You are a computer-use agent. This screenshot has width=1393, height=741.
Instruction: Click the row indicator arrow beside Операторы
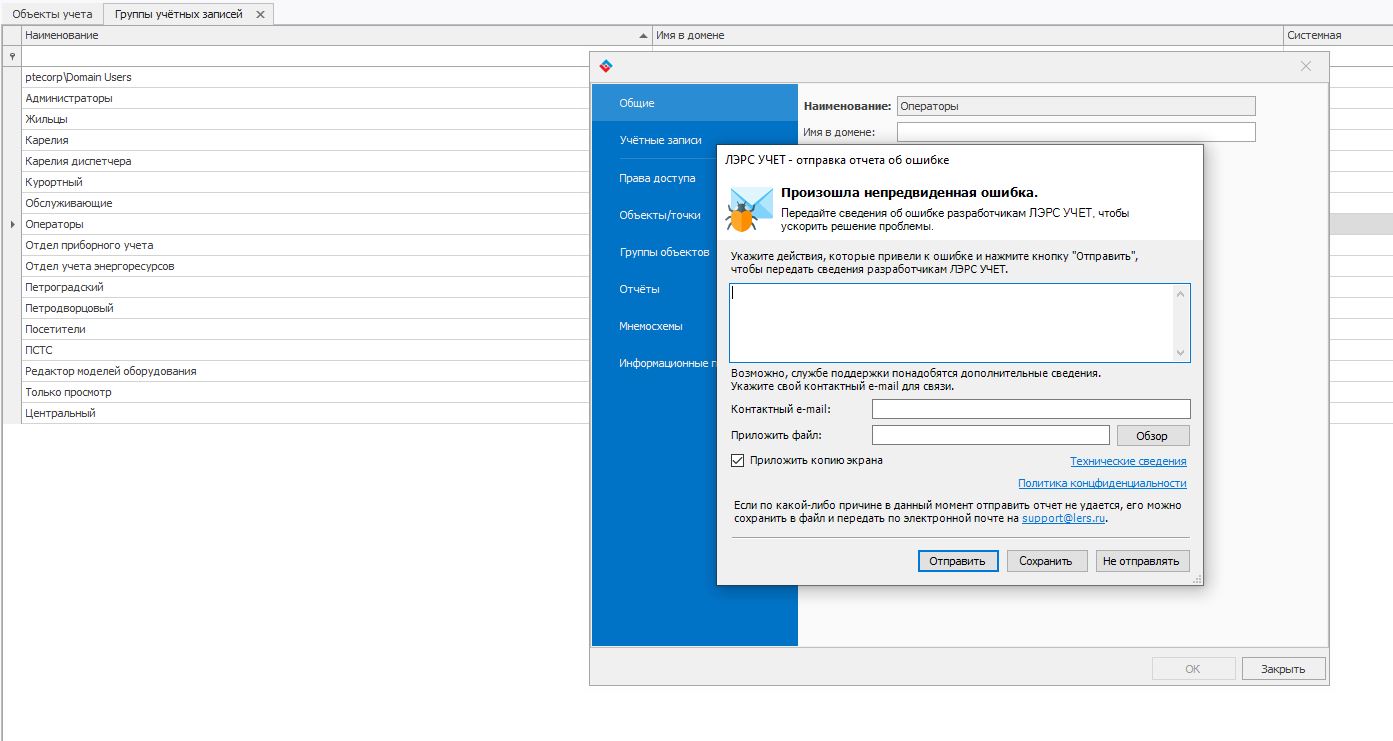pos(11,225)
